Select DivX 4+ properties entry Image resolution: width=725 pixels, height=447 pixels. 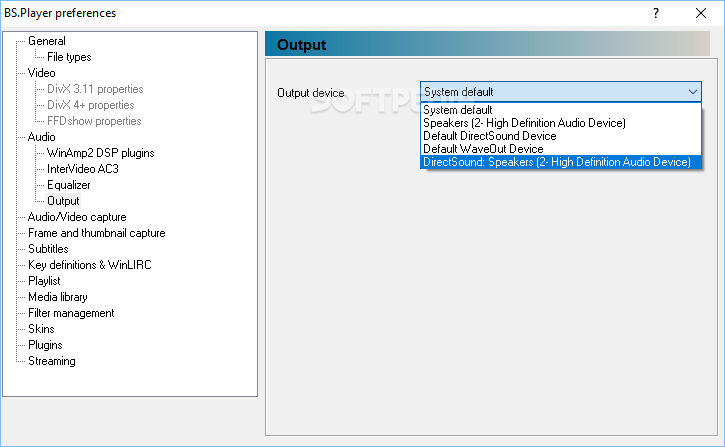click(x=91, y=105)
